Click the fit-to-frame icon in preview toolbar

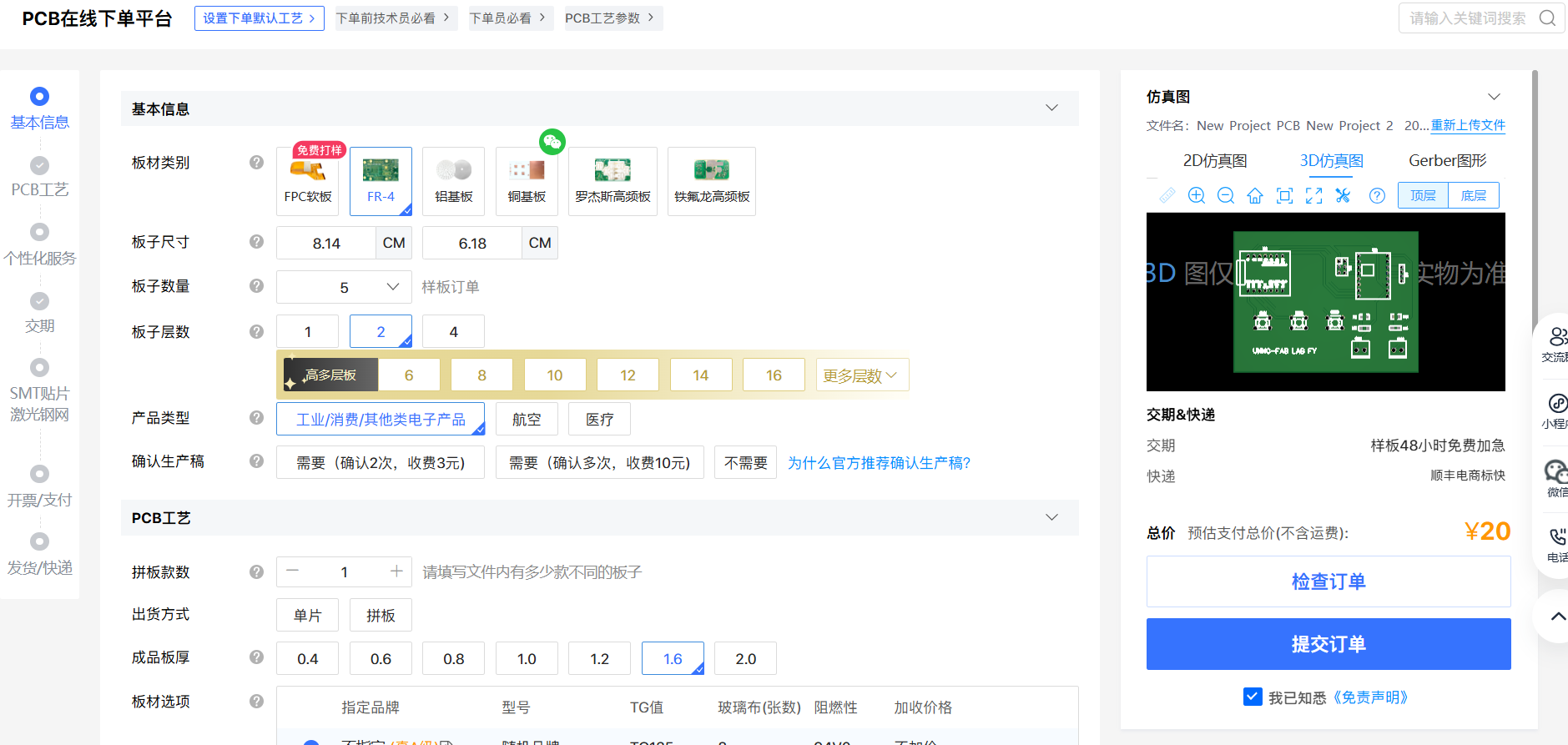[x=1285, y=195]
